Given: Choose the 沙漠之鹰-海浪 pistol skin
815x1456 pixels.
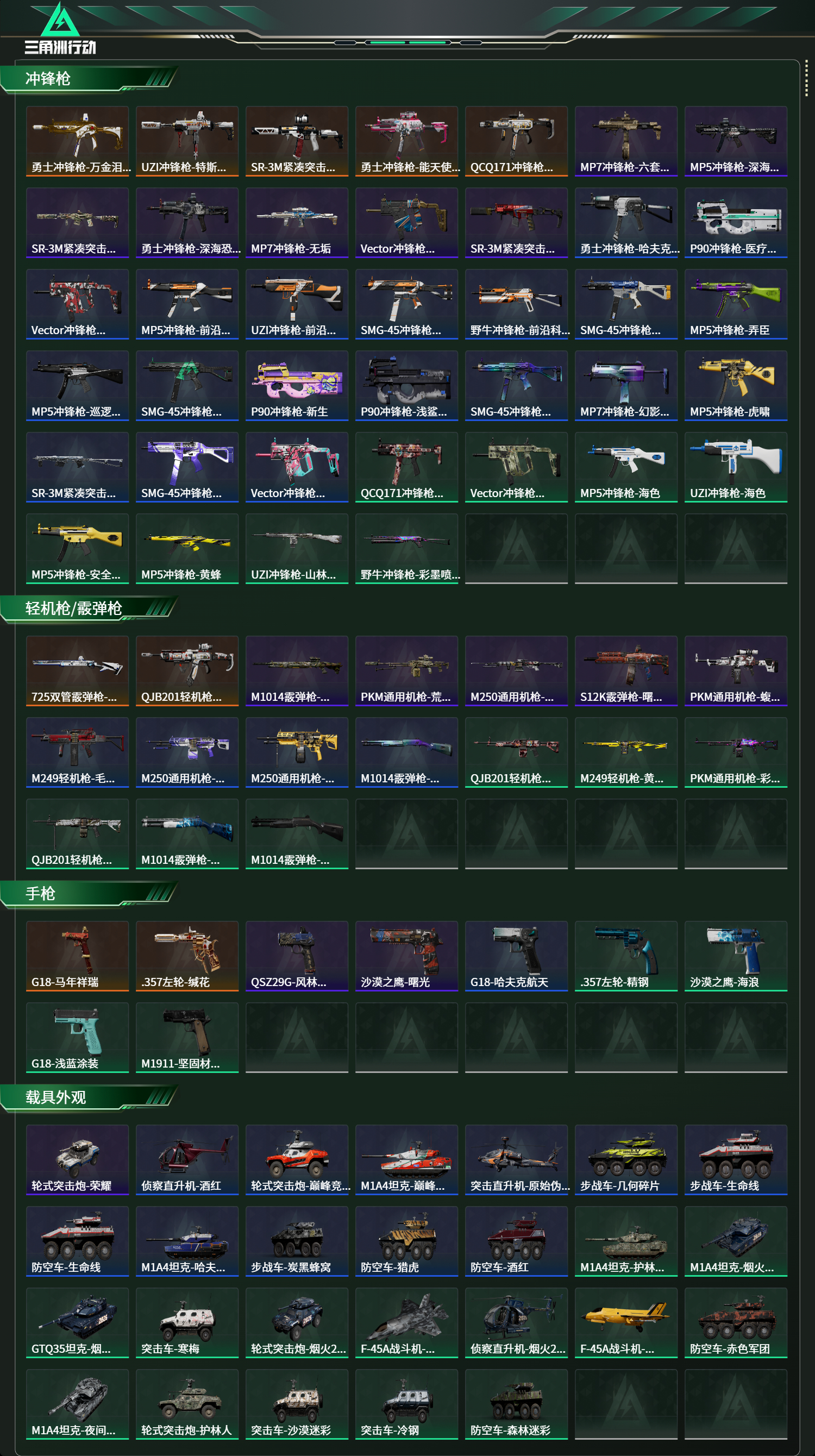Looking at the screenshot, I should point(735,956).
